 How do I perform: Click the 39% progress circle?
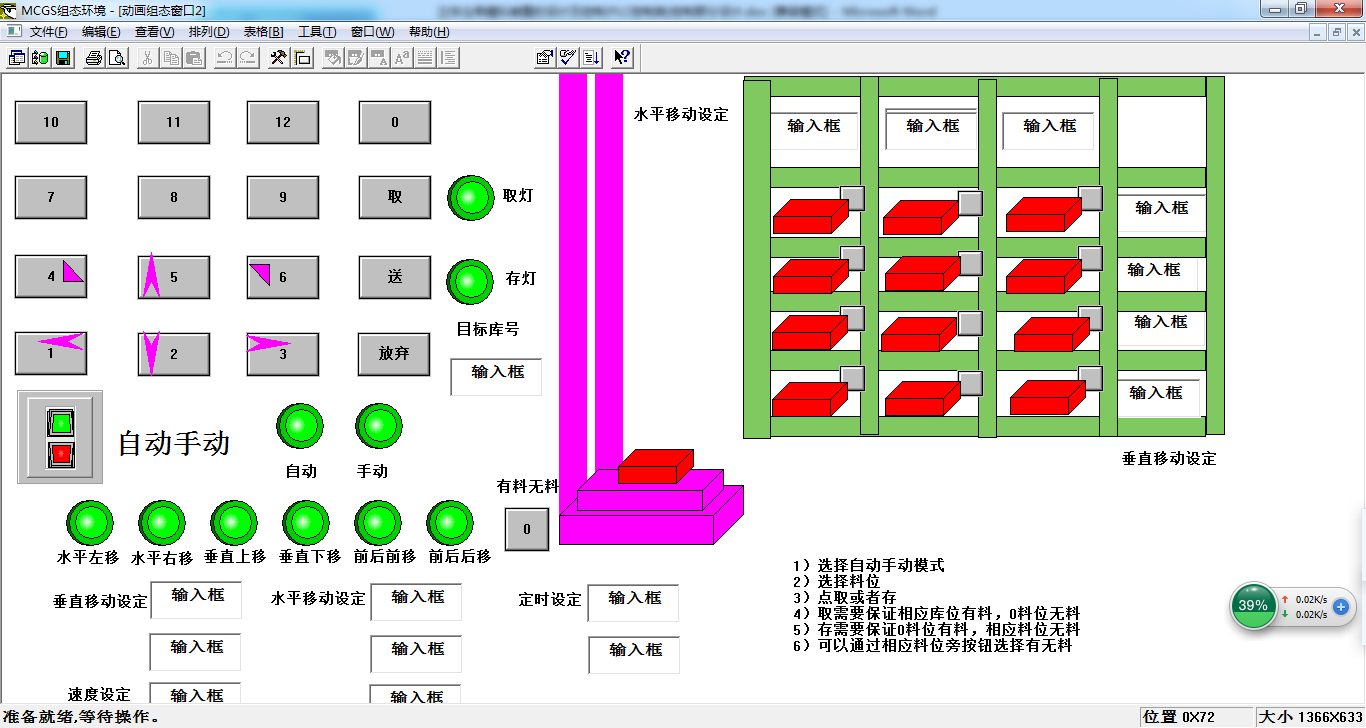click(1253, 606)
